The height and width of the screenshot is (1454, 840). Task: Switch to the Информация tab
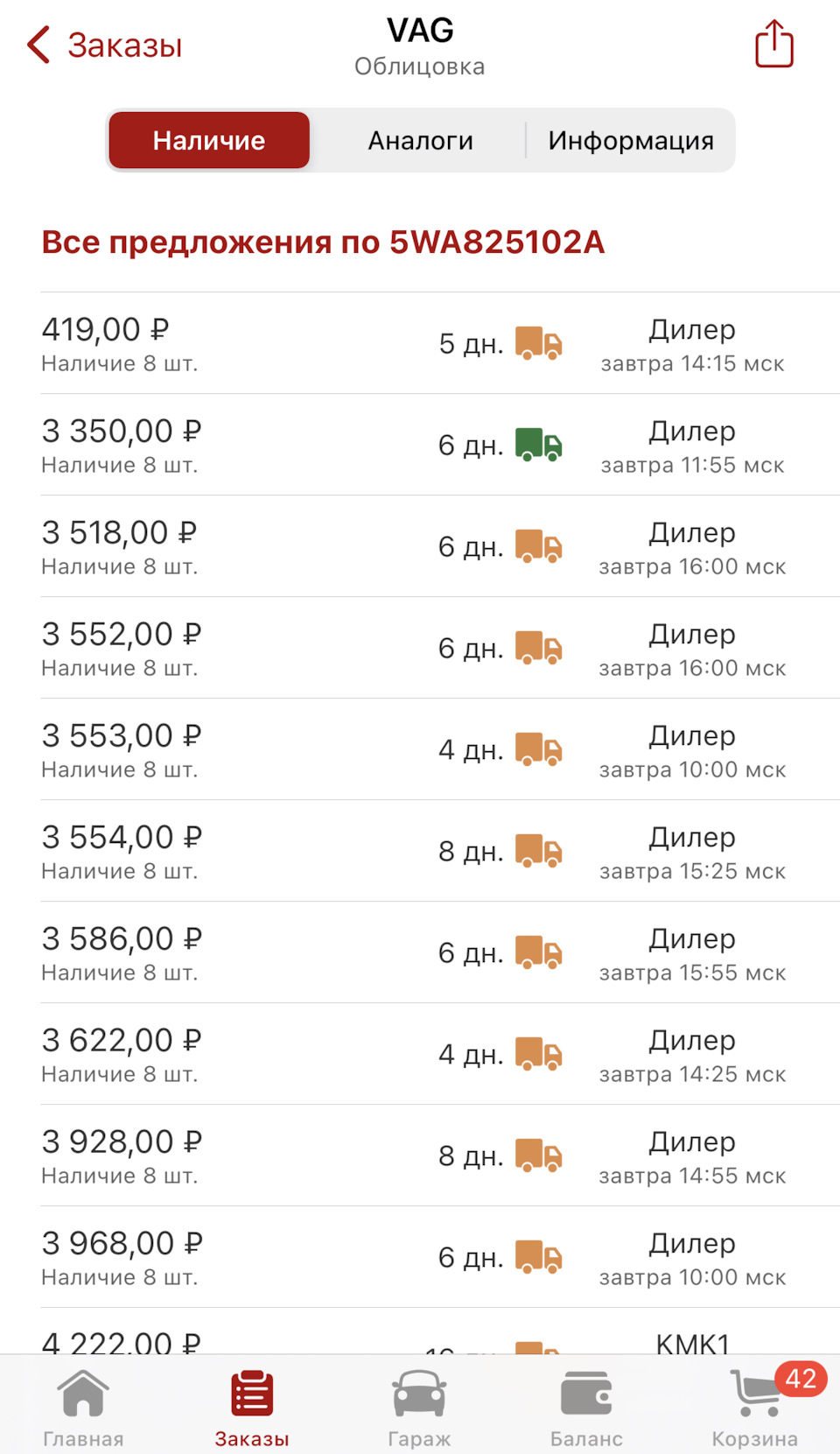pyautogui.click(x=631, y=140)
